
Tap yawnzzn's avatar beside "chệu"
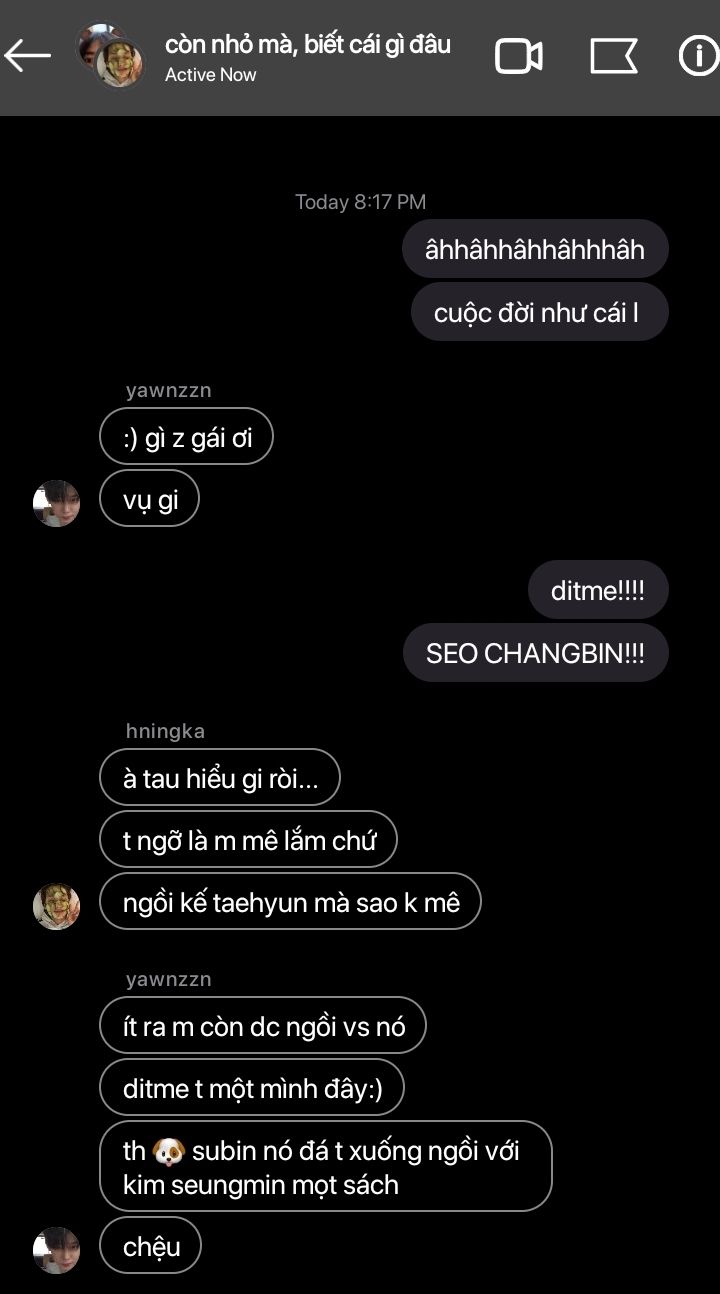pos(56,1250)
